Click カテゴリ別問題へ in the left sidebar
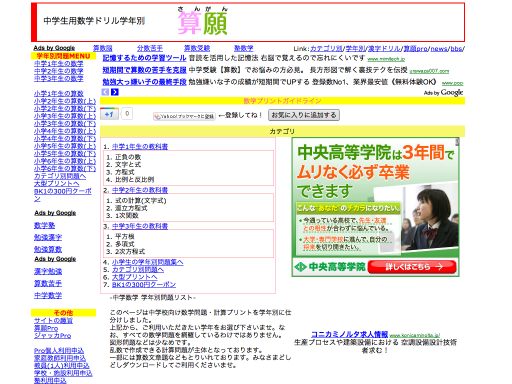 [60, 176]
